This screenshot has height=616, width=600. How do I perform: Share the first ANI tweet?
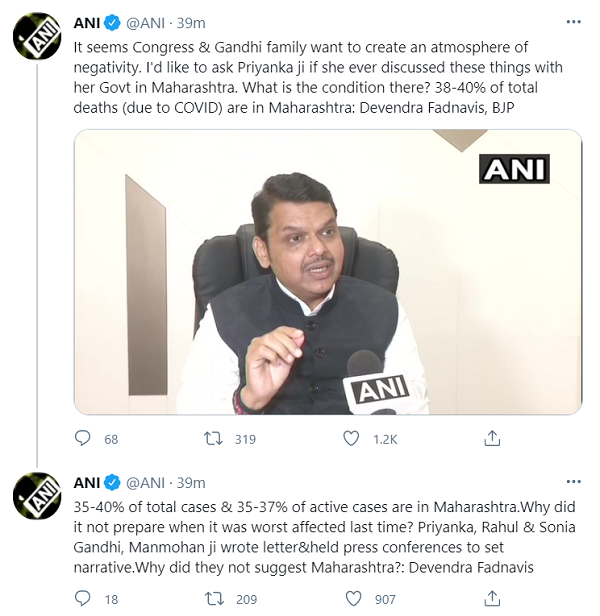[x=491, y=438]
